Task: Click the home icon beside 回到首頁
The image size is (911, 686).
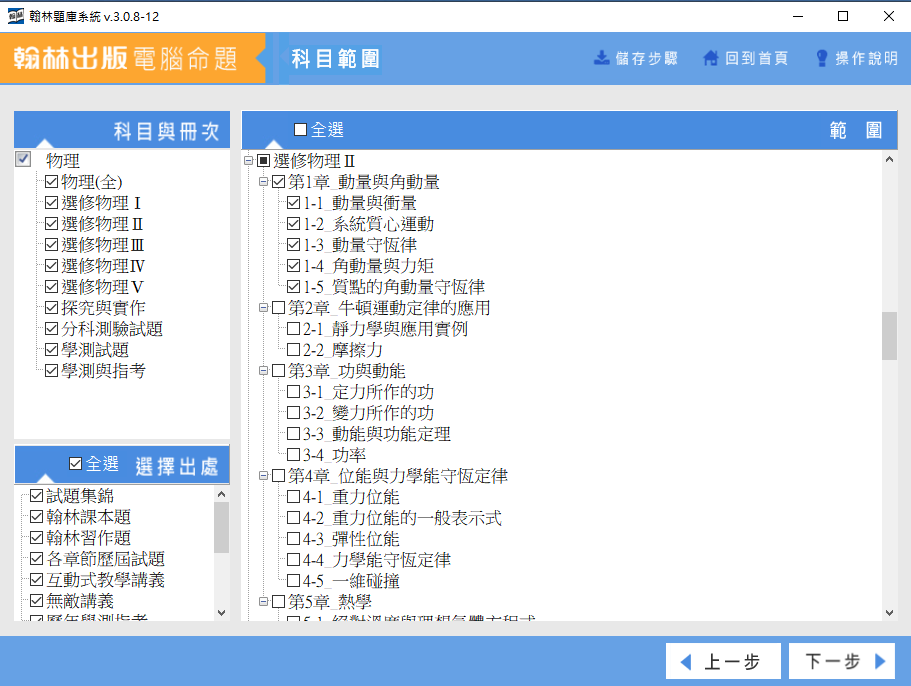Action: 711,58
